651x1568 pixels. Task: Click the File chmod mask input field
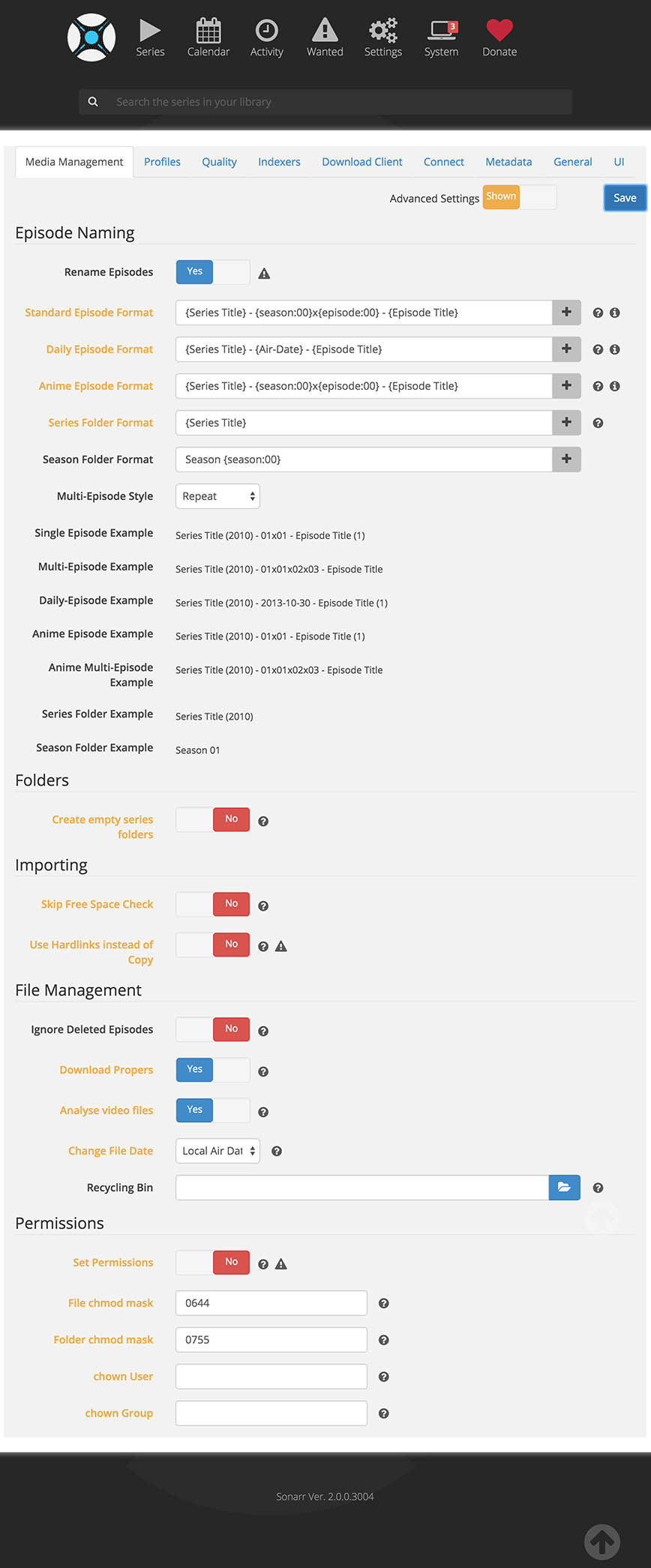click(271, 1303)
